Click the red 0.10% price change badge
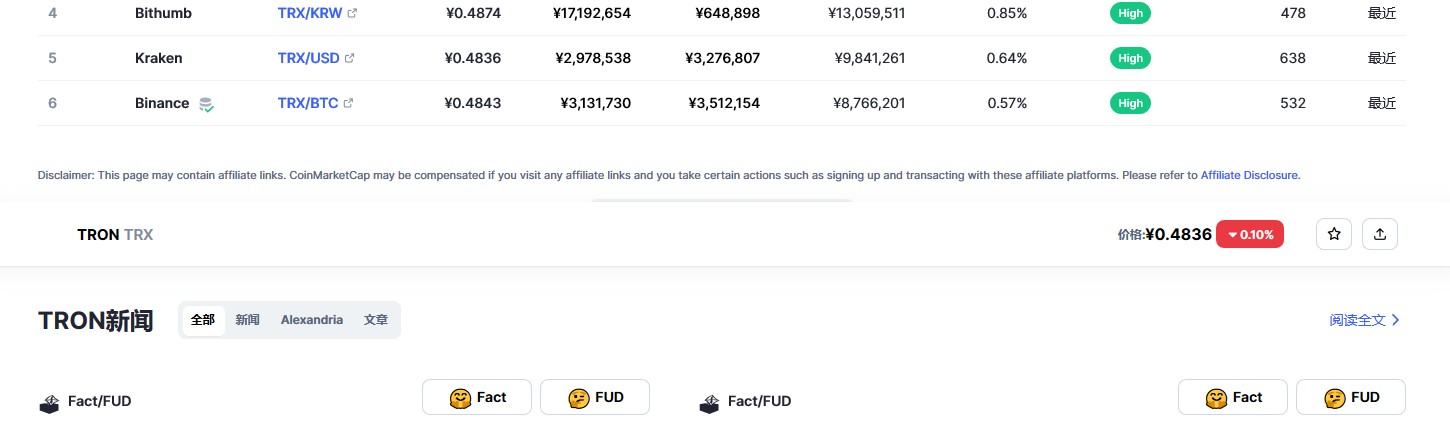The image size is (1450, 430). [1250, 234]
